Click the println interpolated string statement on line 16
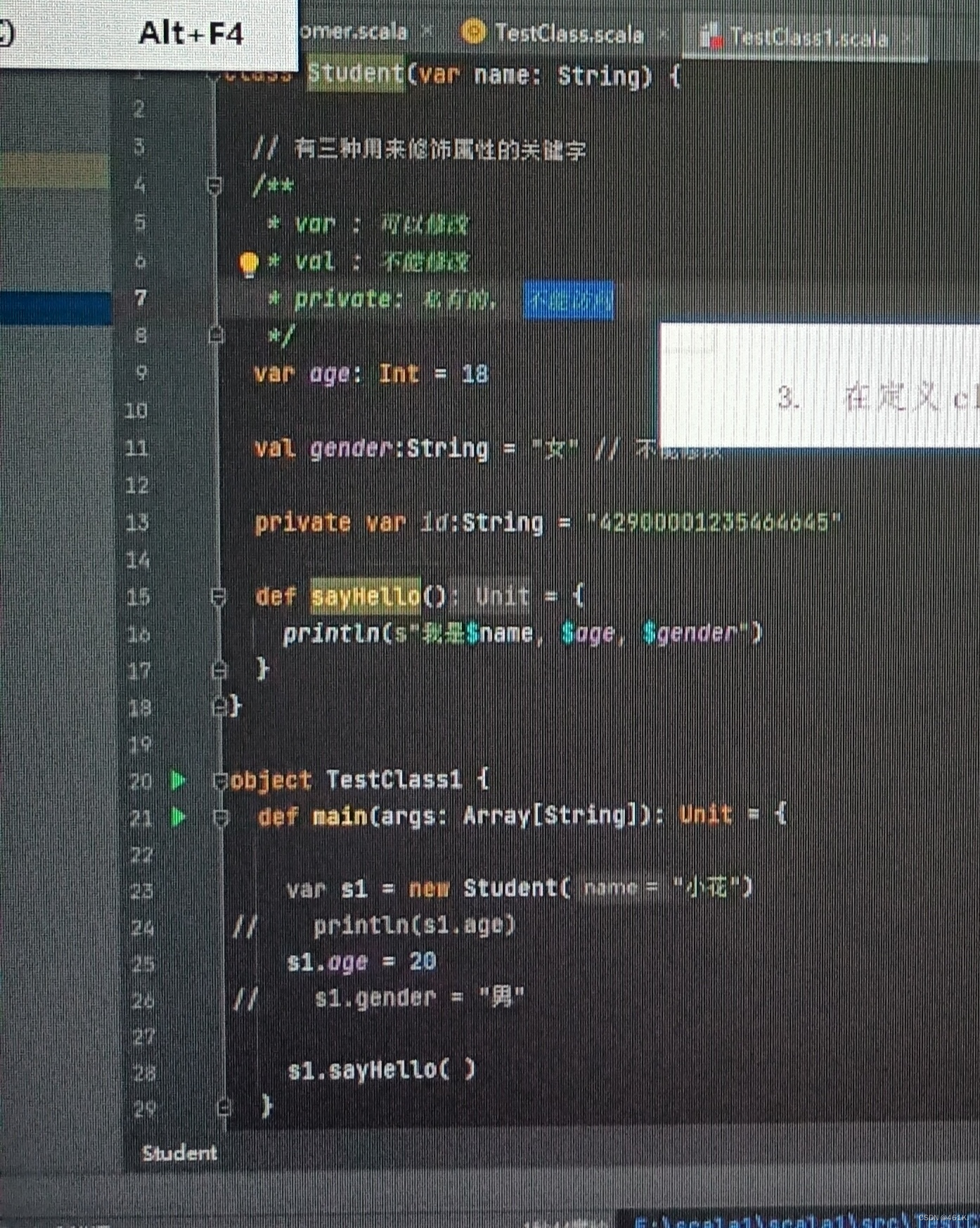Viewport: 980px width, 1228px height. coord(522,634)
